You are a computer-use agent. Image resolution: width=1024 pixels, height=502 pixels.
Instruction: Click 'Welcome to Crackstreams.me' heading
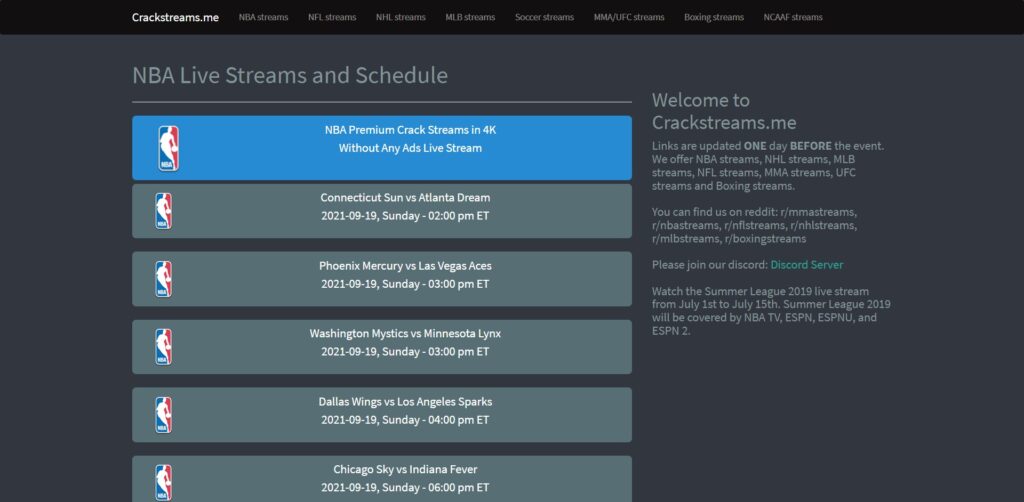724,111
